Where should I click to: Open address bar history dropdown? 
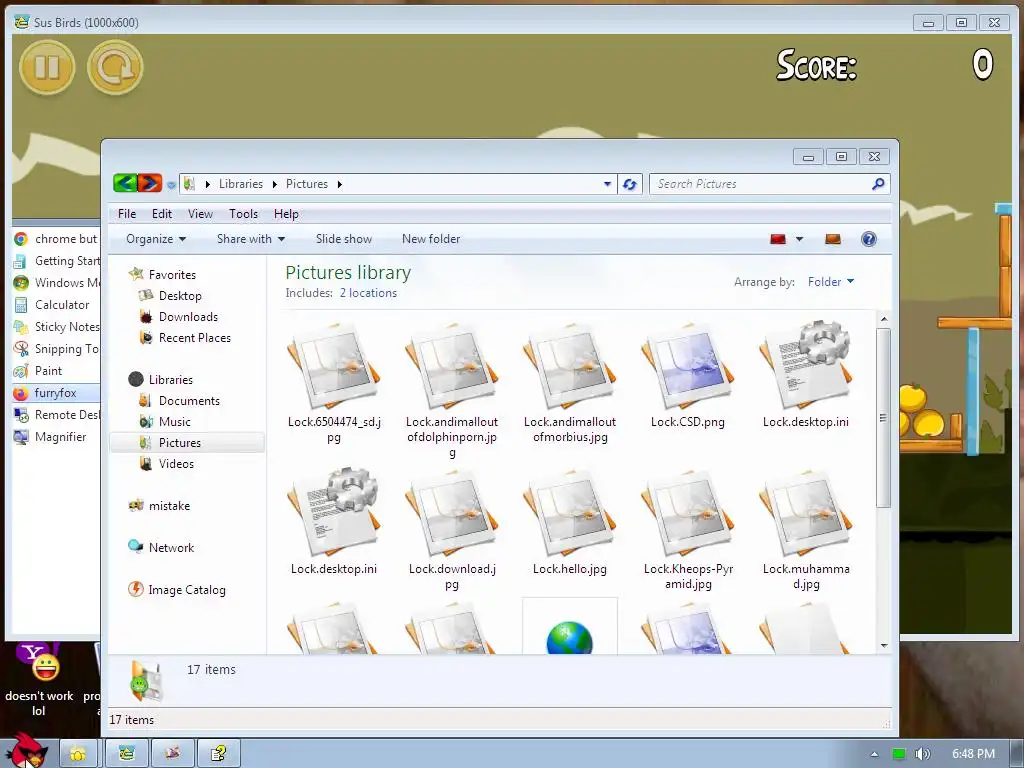click(607, 184)
